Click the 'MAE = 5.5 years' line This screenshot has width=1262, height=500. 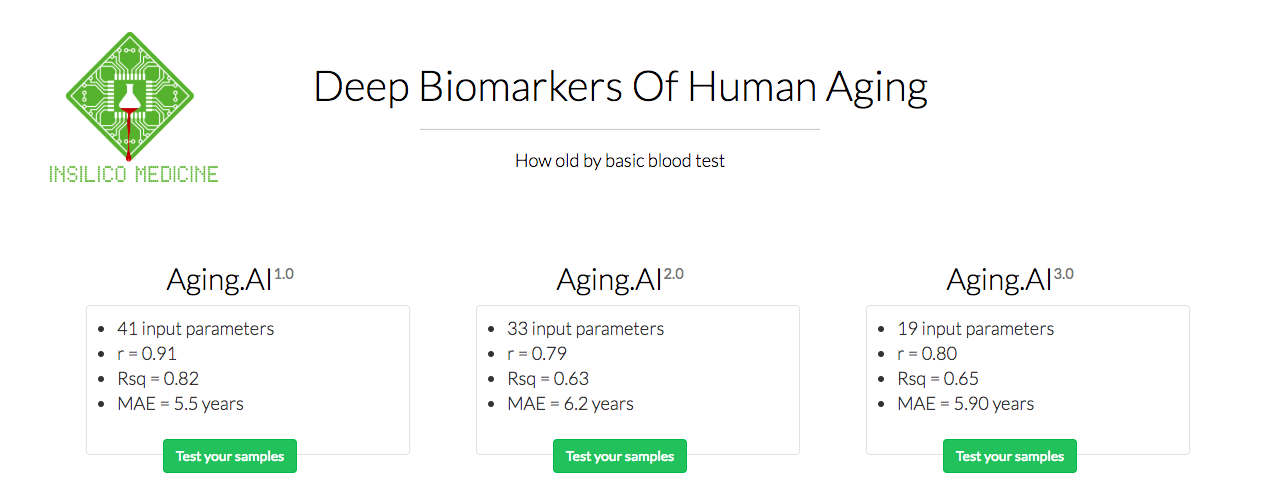pyautogui.click(x=180, y=404)
